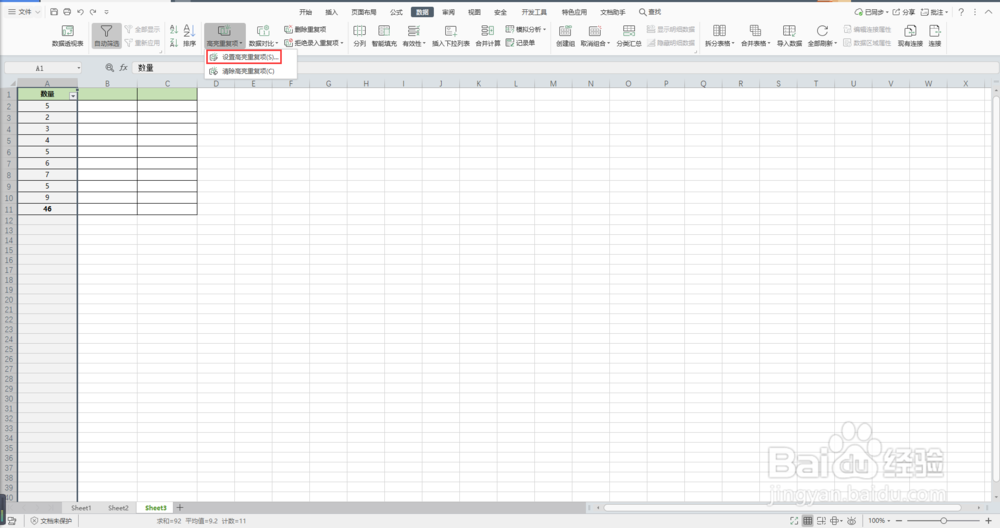Switch to Sheet2 tab
Viewport: 1000px width, 528px height.
pyautogui.click(x=118, y=508)
